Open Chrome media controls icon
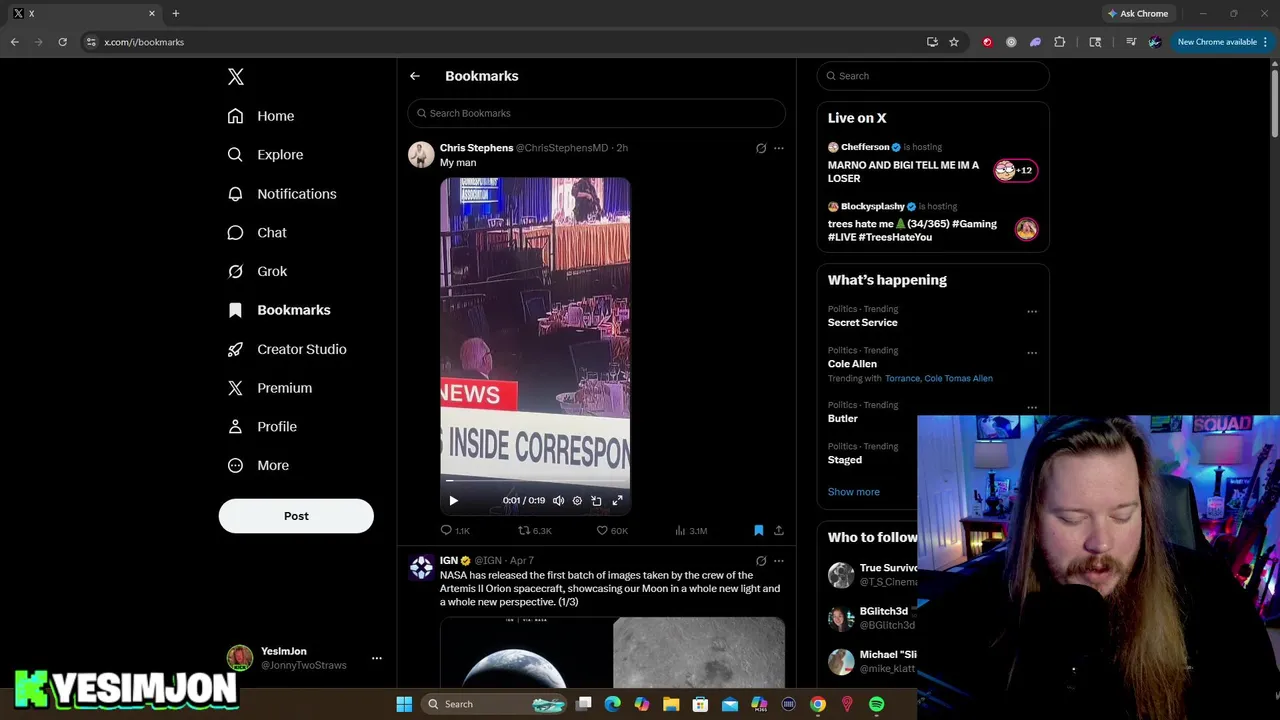This screenshot has width=1280, height=720. tap(1131, 42)
